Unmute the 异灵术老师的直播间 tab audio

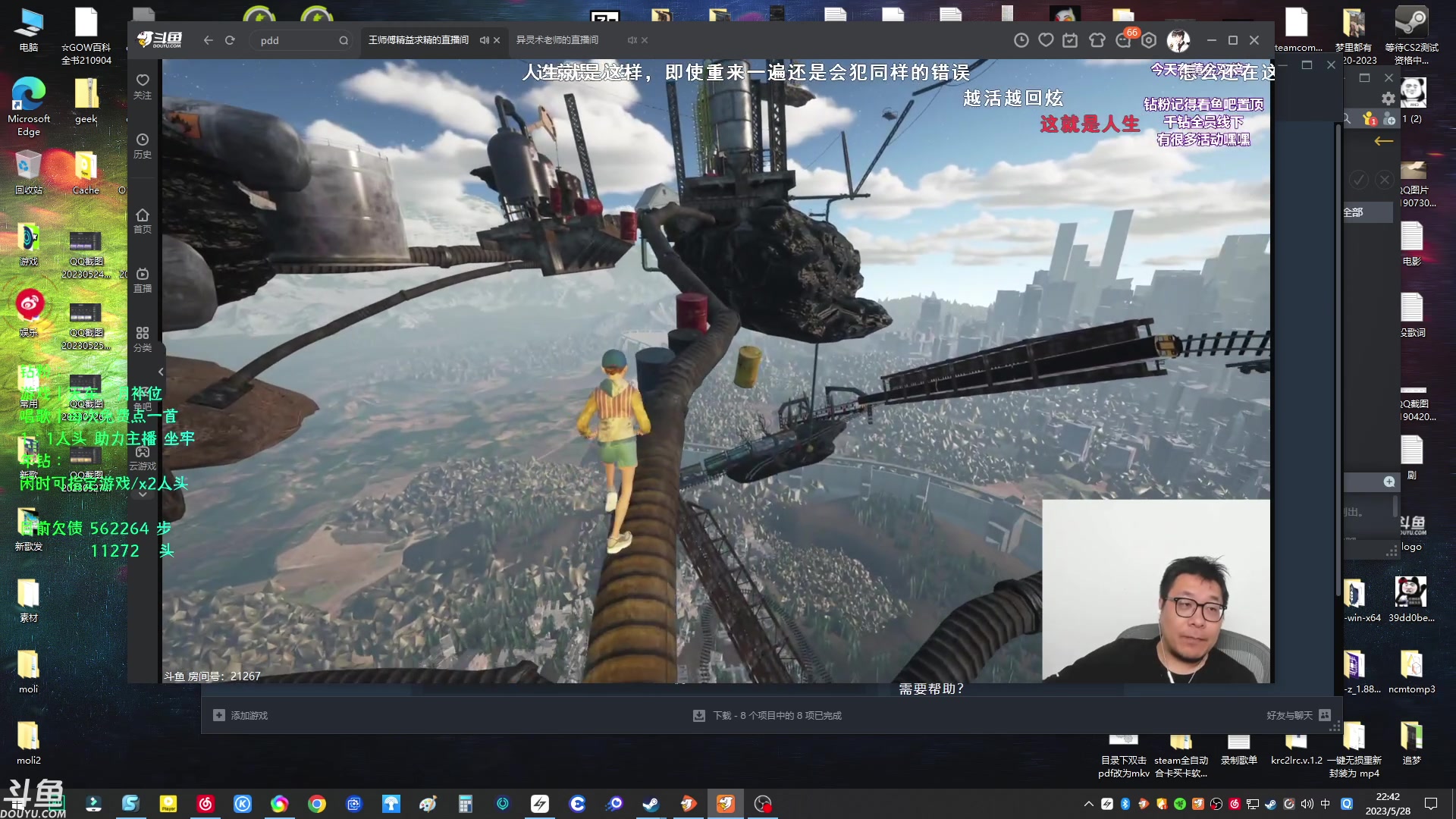point(632,40)
